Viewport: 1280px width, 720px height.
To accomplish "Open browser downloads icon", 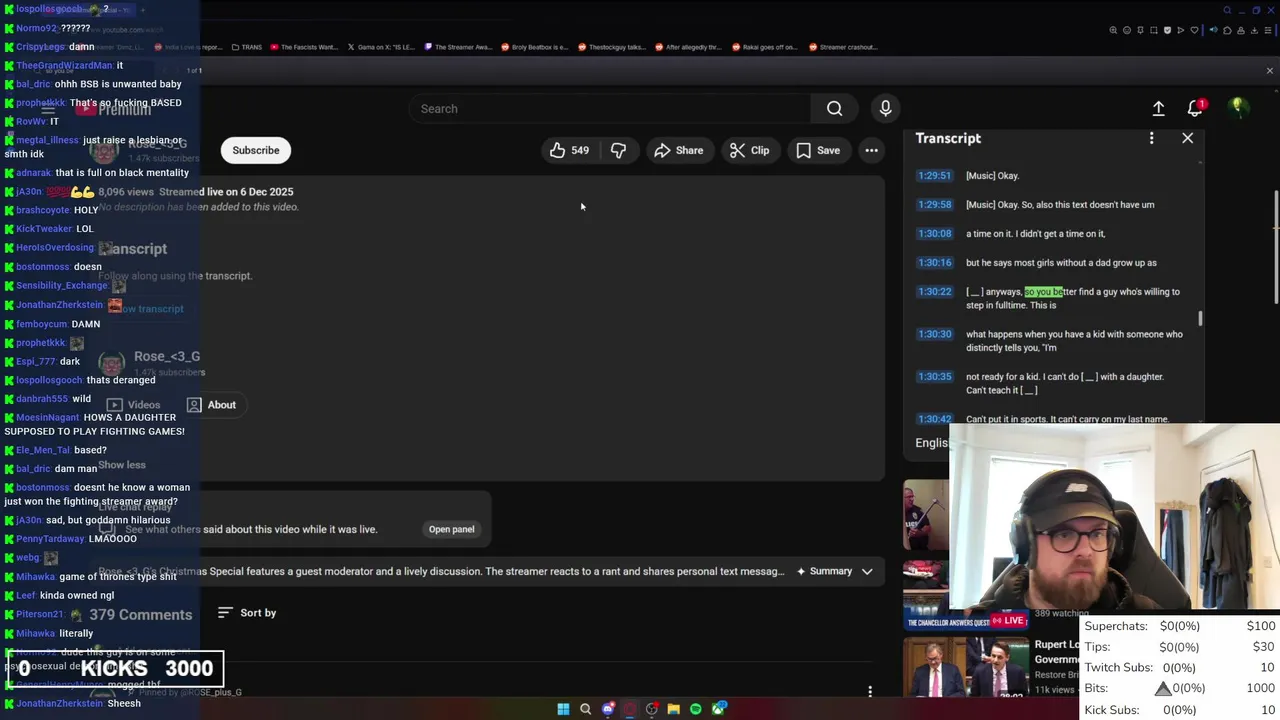I will pos(1254,30).
